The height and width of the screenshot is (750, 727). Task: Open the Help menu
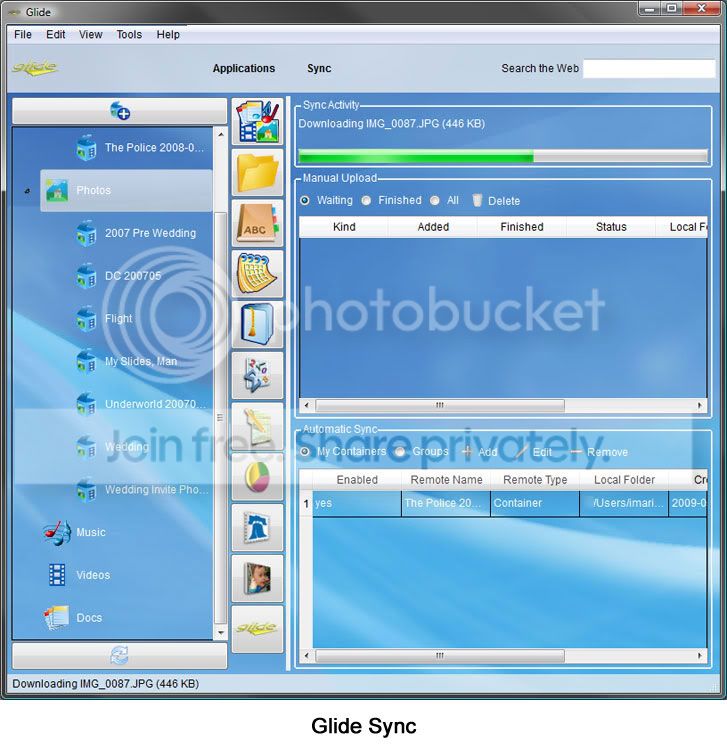(168, 34)
